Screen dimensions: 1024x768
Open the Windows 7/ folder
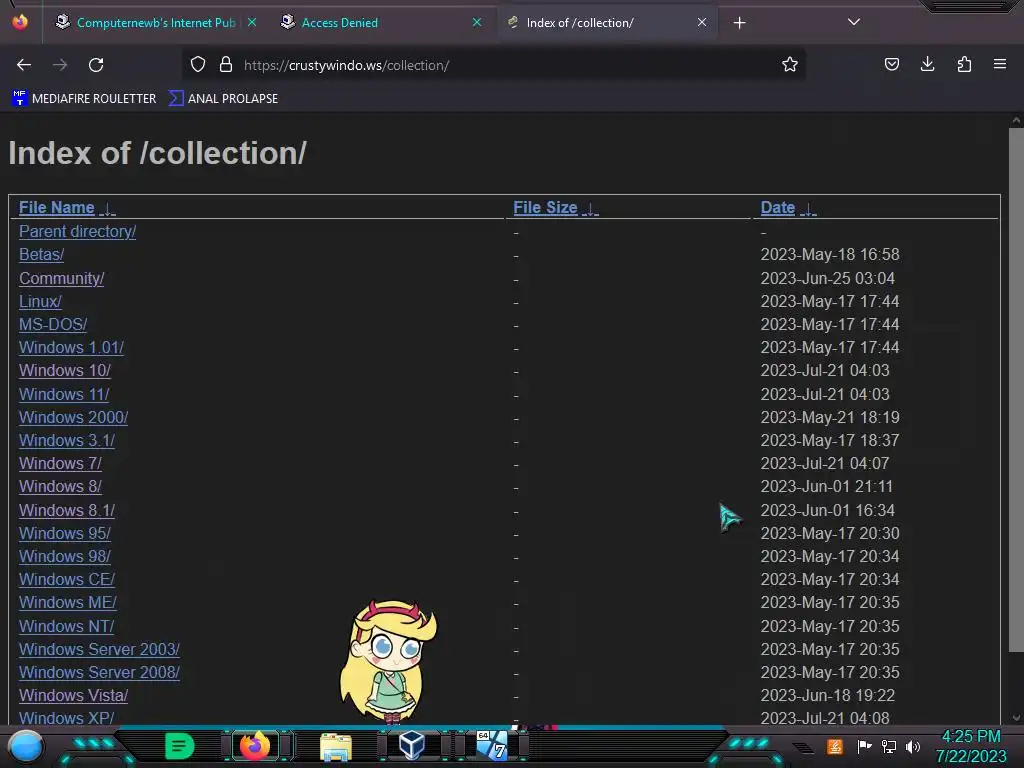[60, 464]
